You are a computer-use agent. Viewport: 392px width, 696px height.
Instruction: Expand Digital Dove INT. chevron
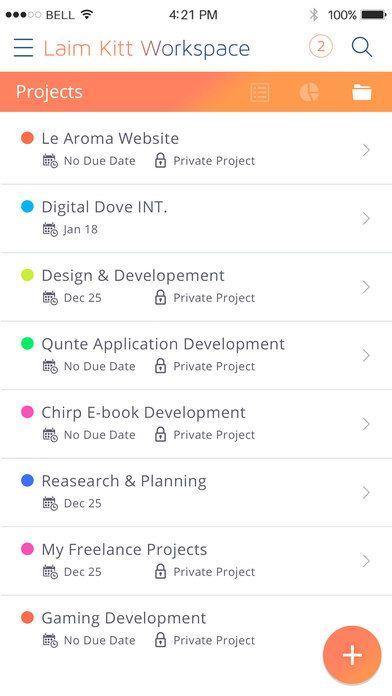point(365,218)
